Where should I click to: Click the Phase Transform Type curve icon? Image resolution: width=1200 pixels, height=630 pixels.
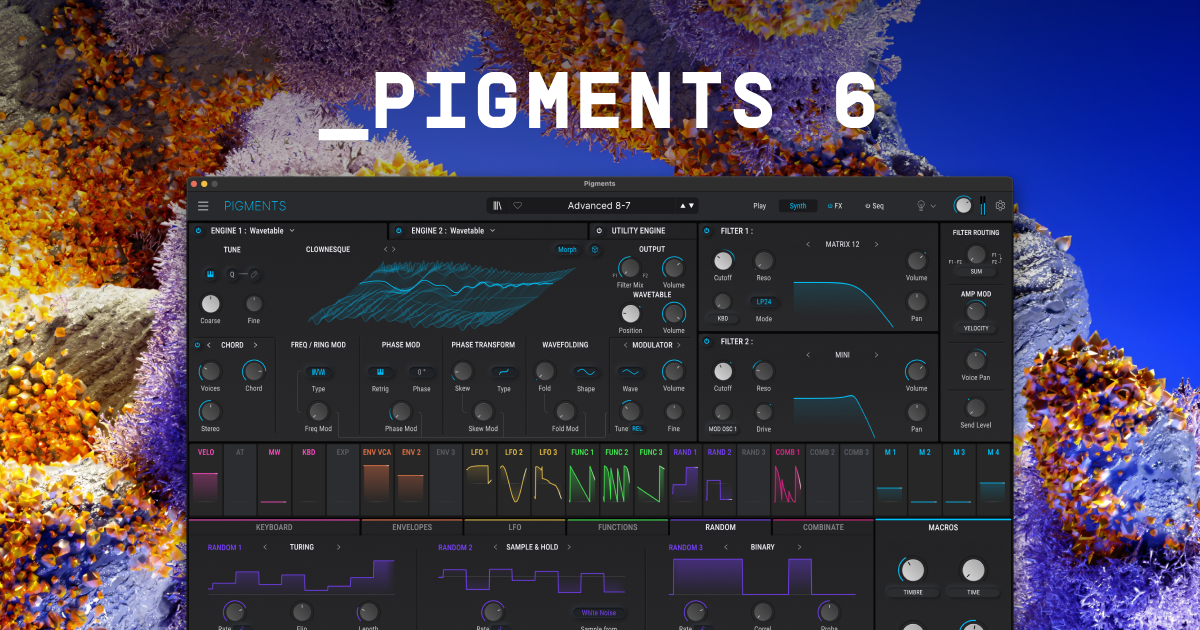tap(504, 372)
